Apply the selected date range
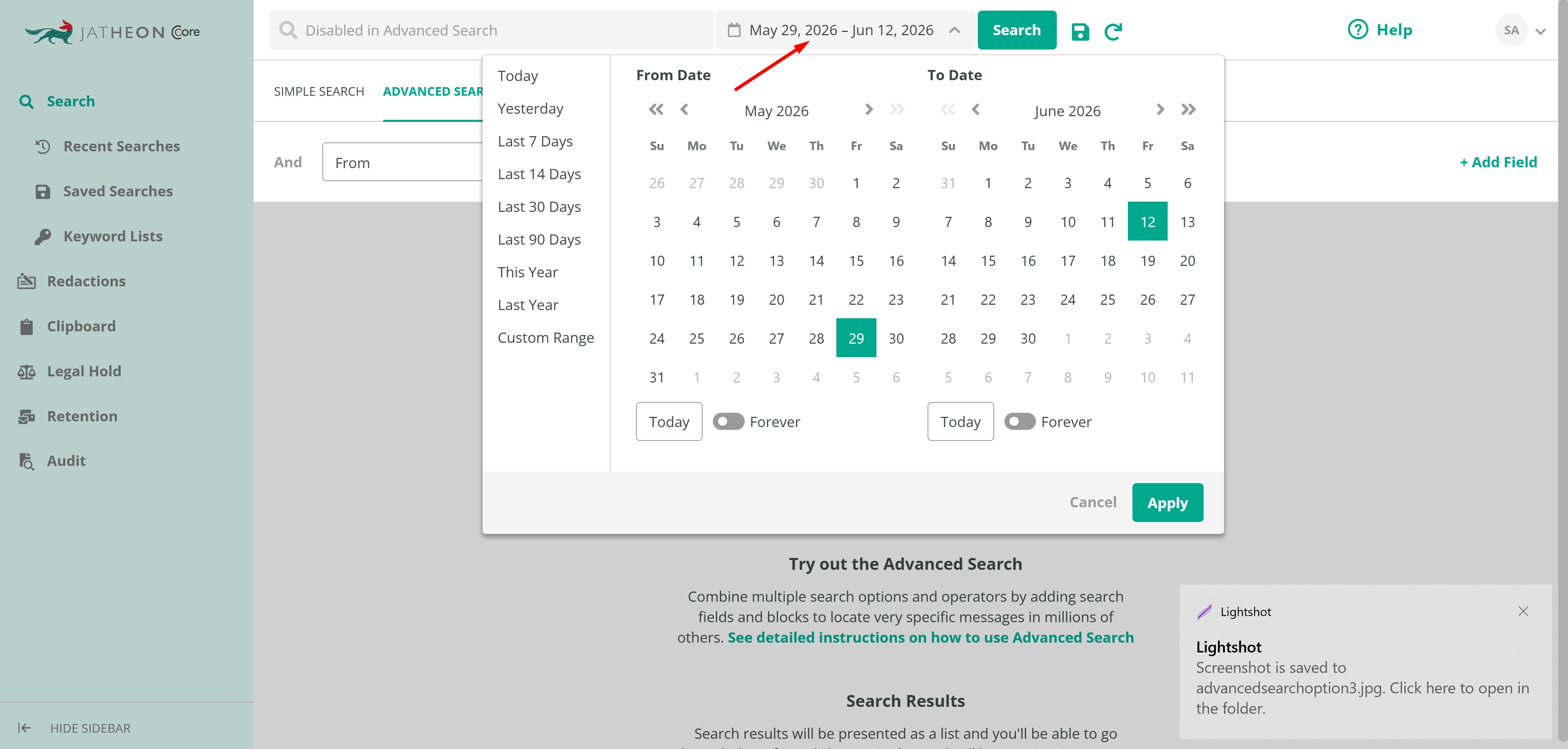The image size is (1568, 749). click(x=1168, y=502)
